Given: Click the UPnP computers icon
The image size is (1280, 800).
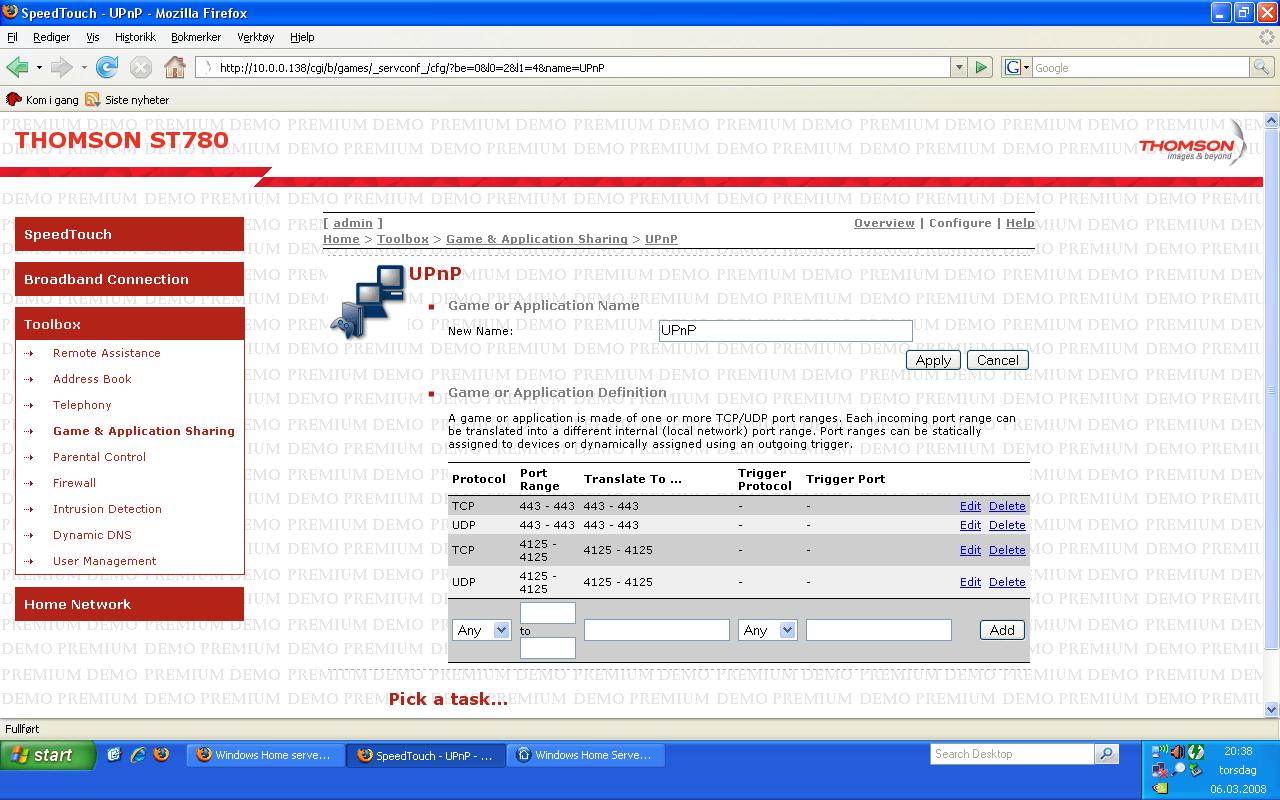Looking at the screenshot, I should pos(367,302).
